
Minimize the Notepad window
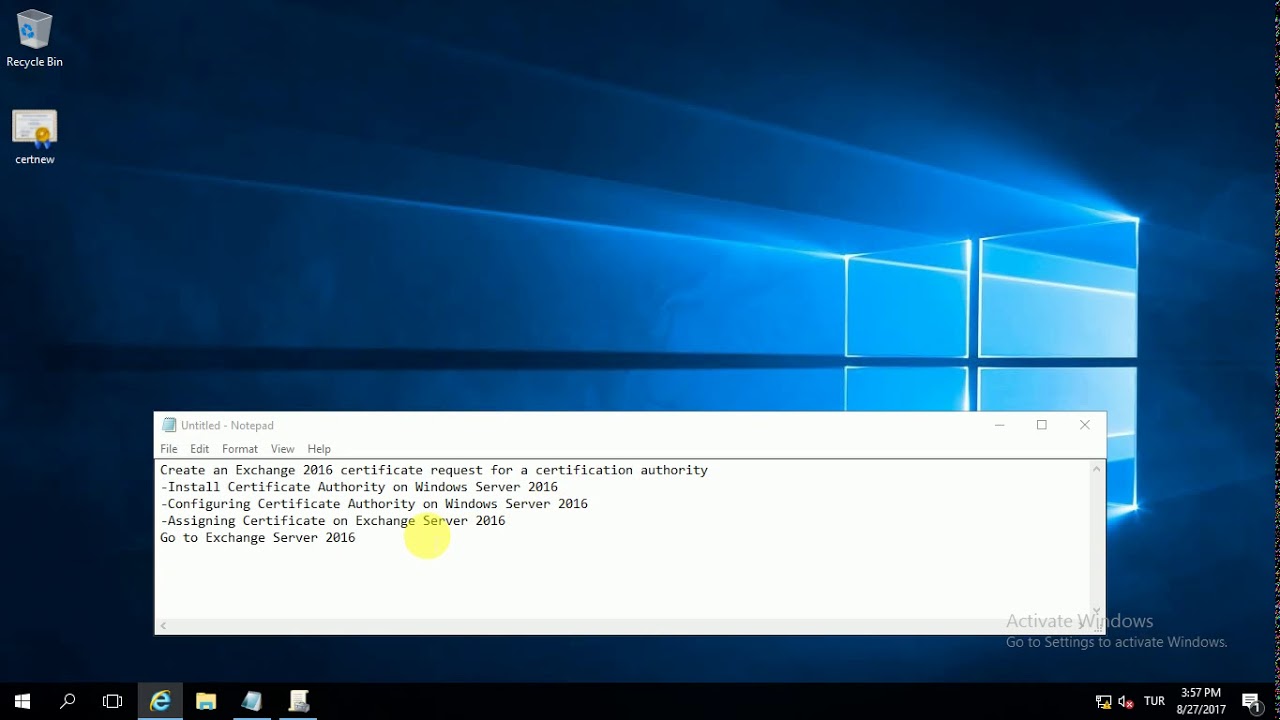pyautogui.click(x=999, y=425)
